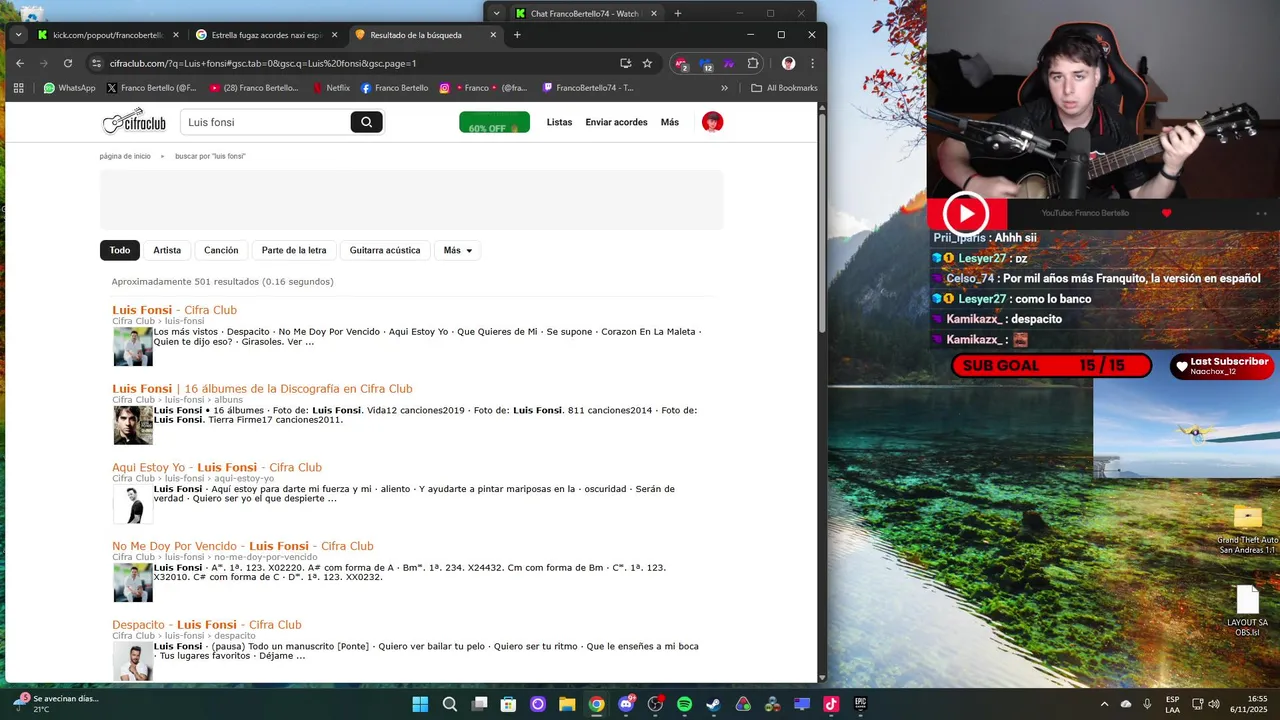The width and height of the screenshot is (1280, 720).
Task: Select the Resultado de la búsqueda tab
Action: (425, 35)
